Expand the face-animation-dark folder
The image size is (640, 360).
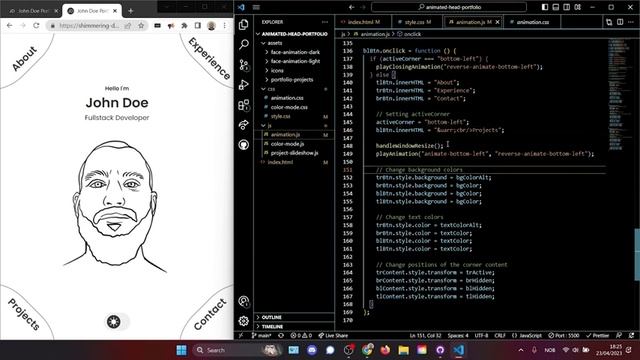pos(294,52)
